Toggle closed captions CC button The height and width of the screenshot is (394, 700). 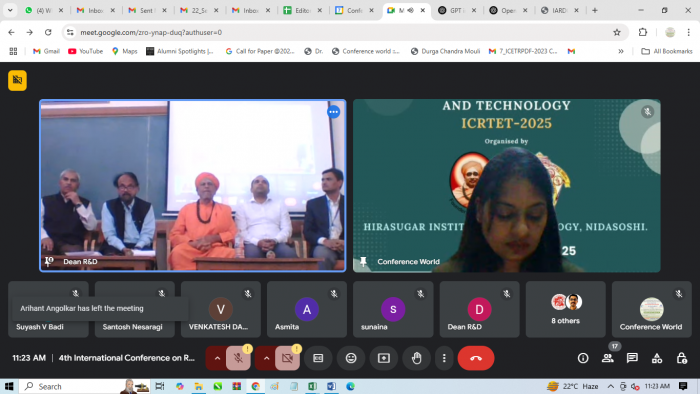pyautogui.click(x=318, y=358)
